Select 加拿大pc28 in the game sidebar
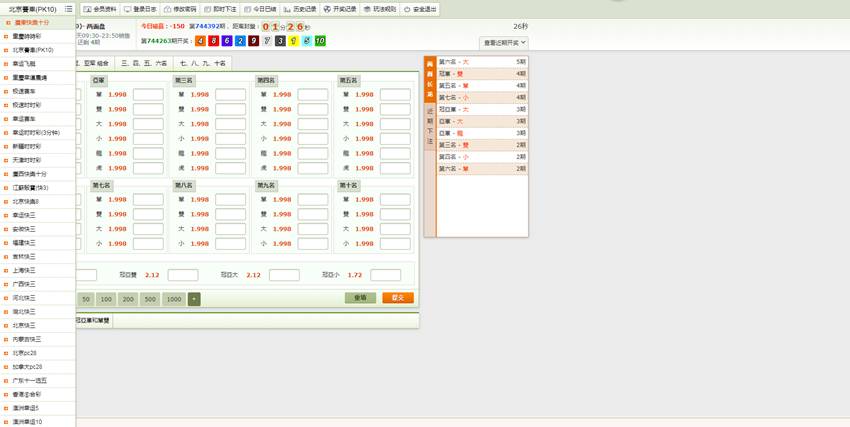 pyautogui.click(x=38, y=367)
